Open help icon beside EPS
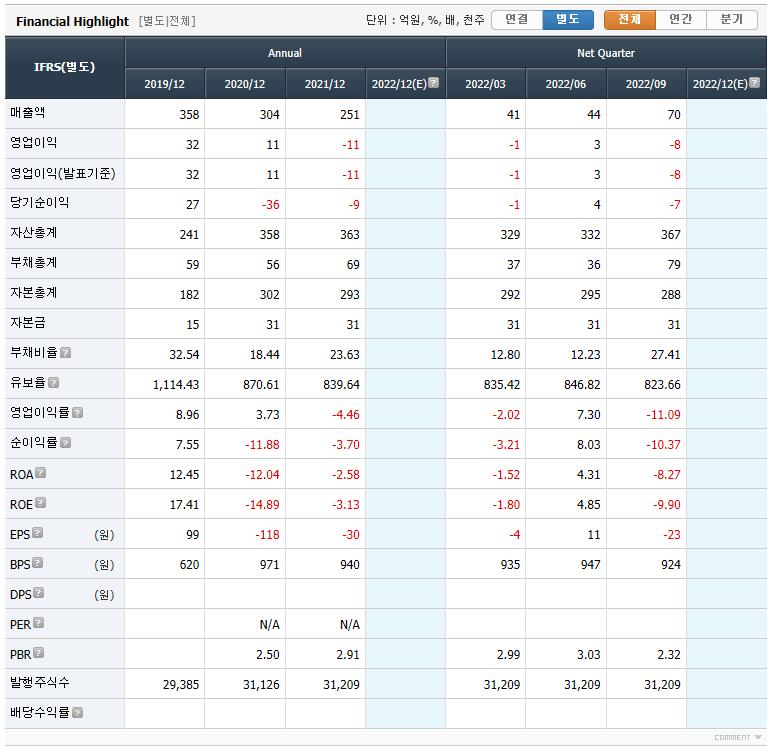Image resolution: width=774 pixels, height=752 pixels. click(x=38, y=533)
